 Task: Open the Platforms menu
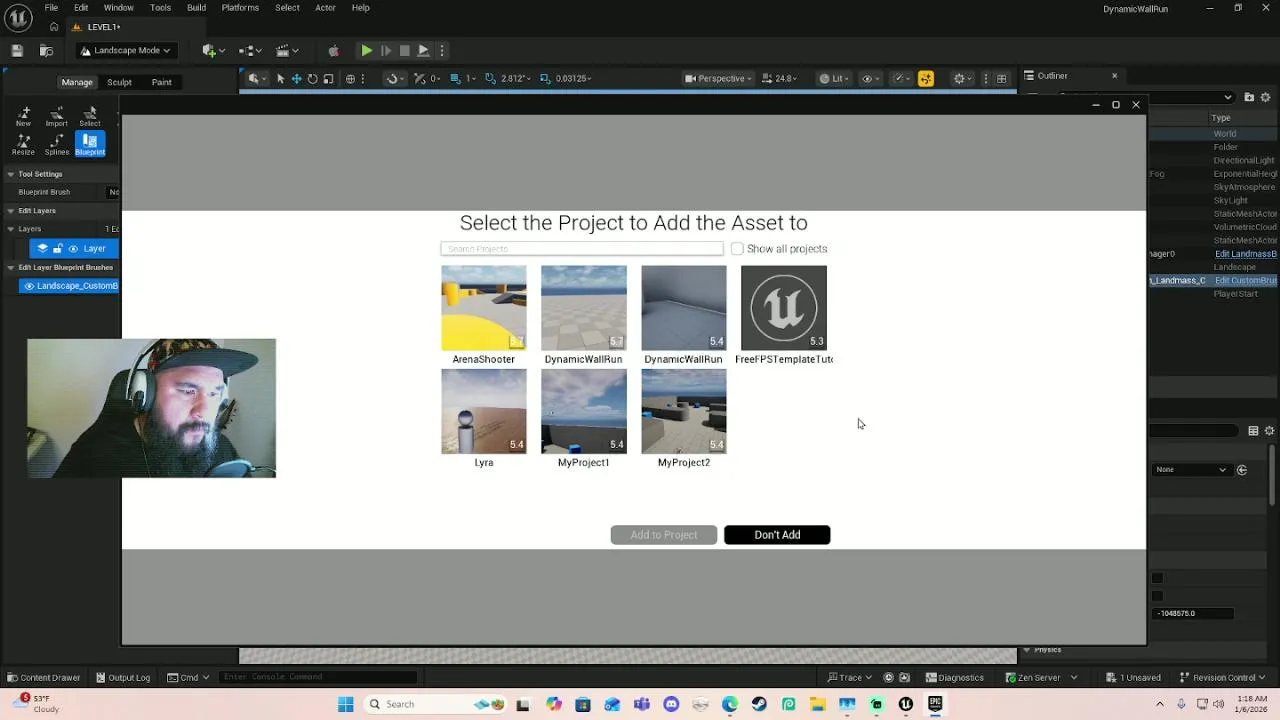tap(240, 8)
